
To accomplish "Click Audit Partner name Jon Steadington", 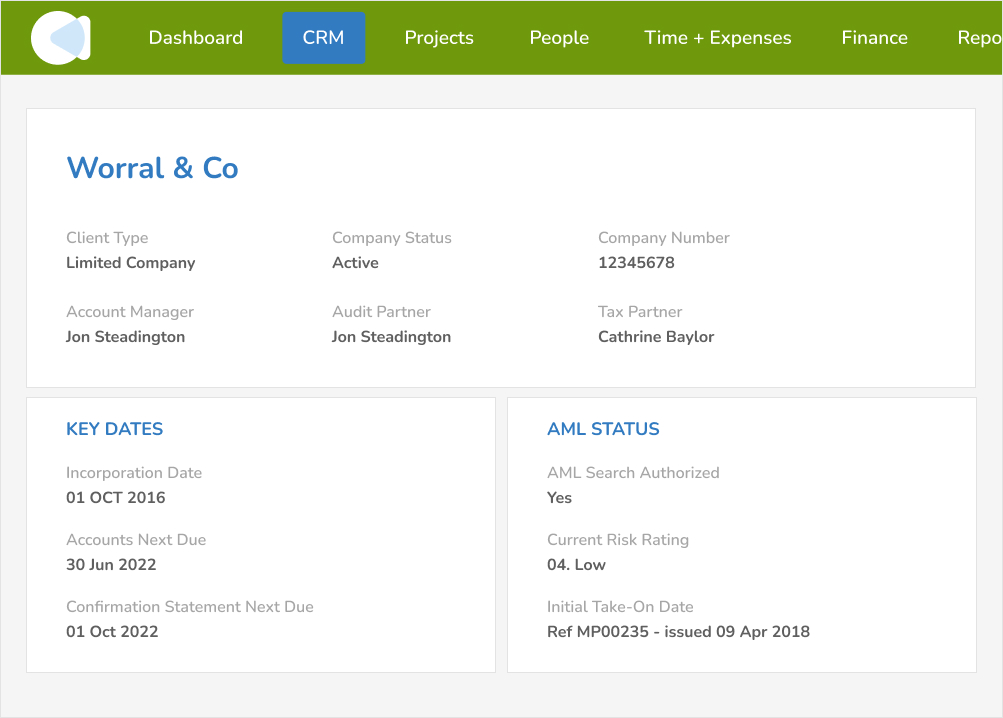I will (x=391, y=337).
